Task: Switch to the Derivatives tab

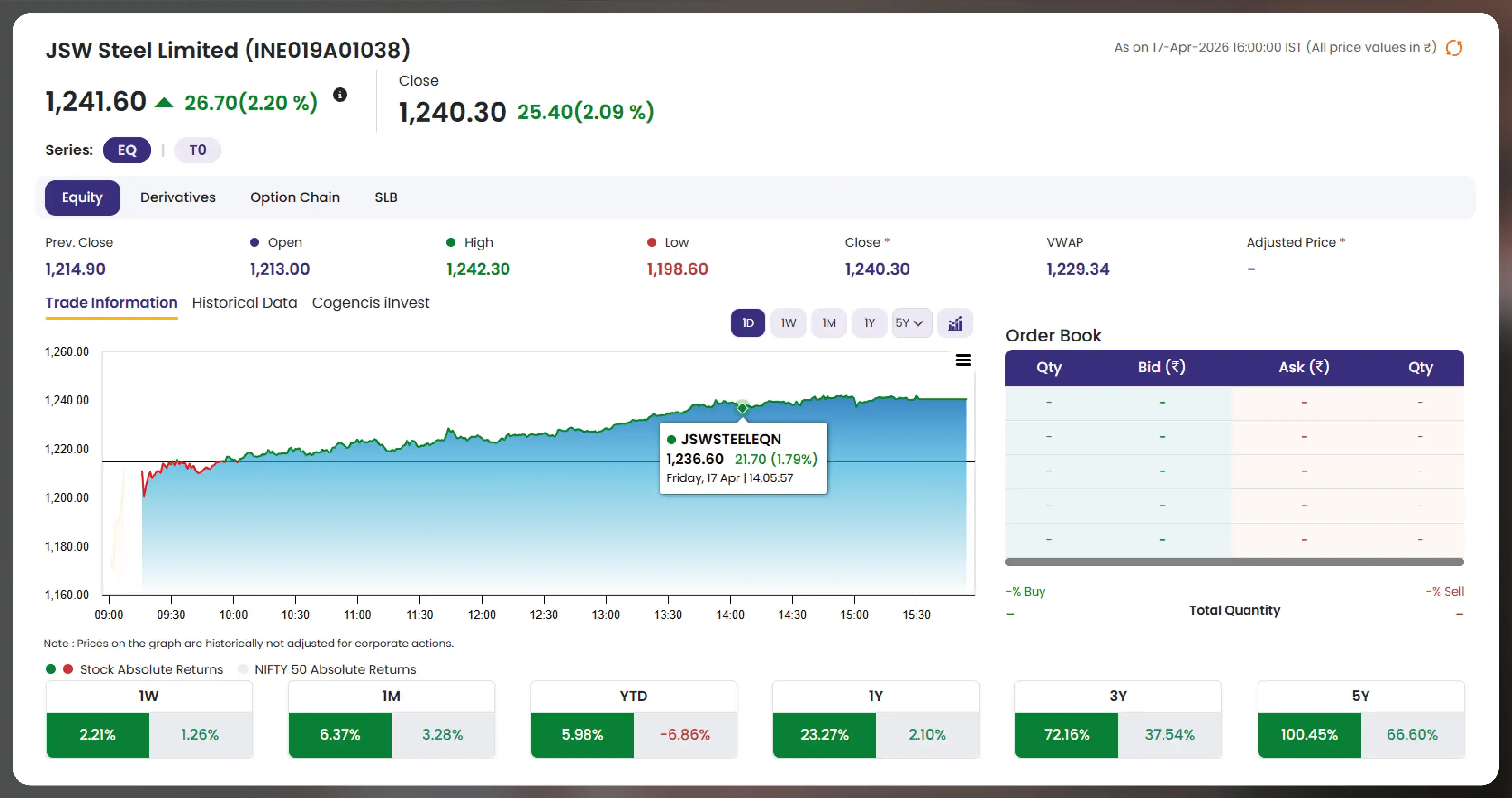Action: pos(178,197)
